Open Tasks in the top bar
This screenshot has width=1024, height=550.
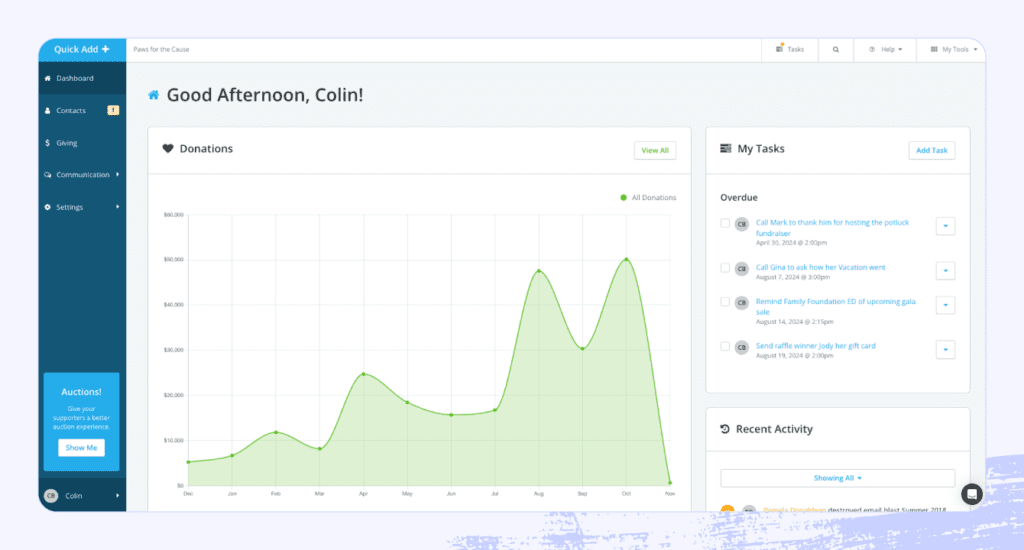pyautogui.click(x=790, y=50)
